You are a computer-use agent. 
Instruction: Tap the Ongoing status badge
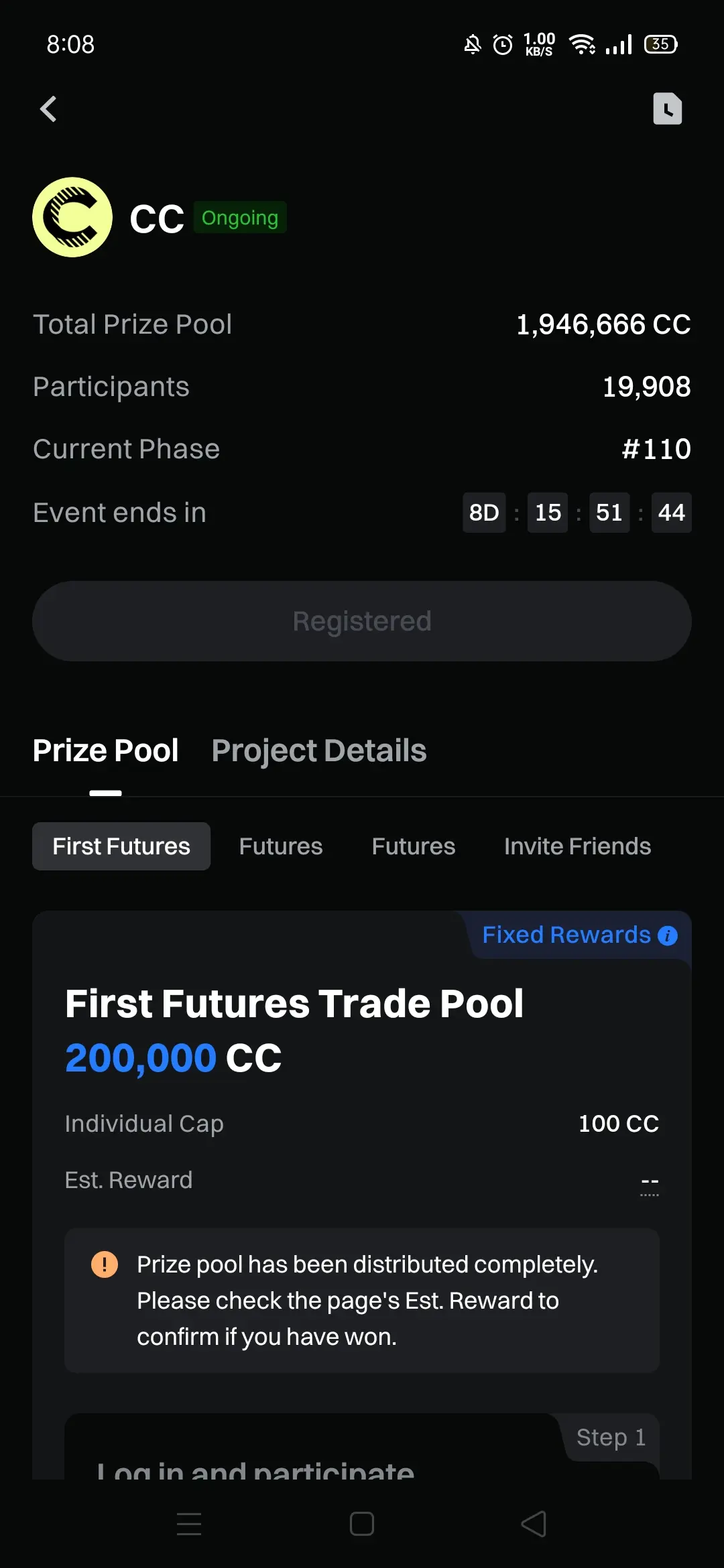(x=240, y=218)
